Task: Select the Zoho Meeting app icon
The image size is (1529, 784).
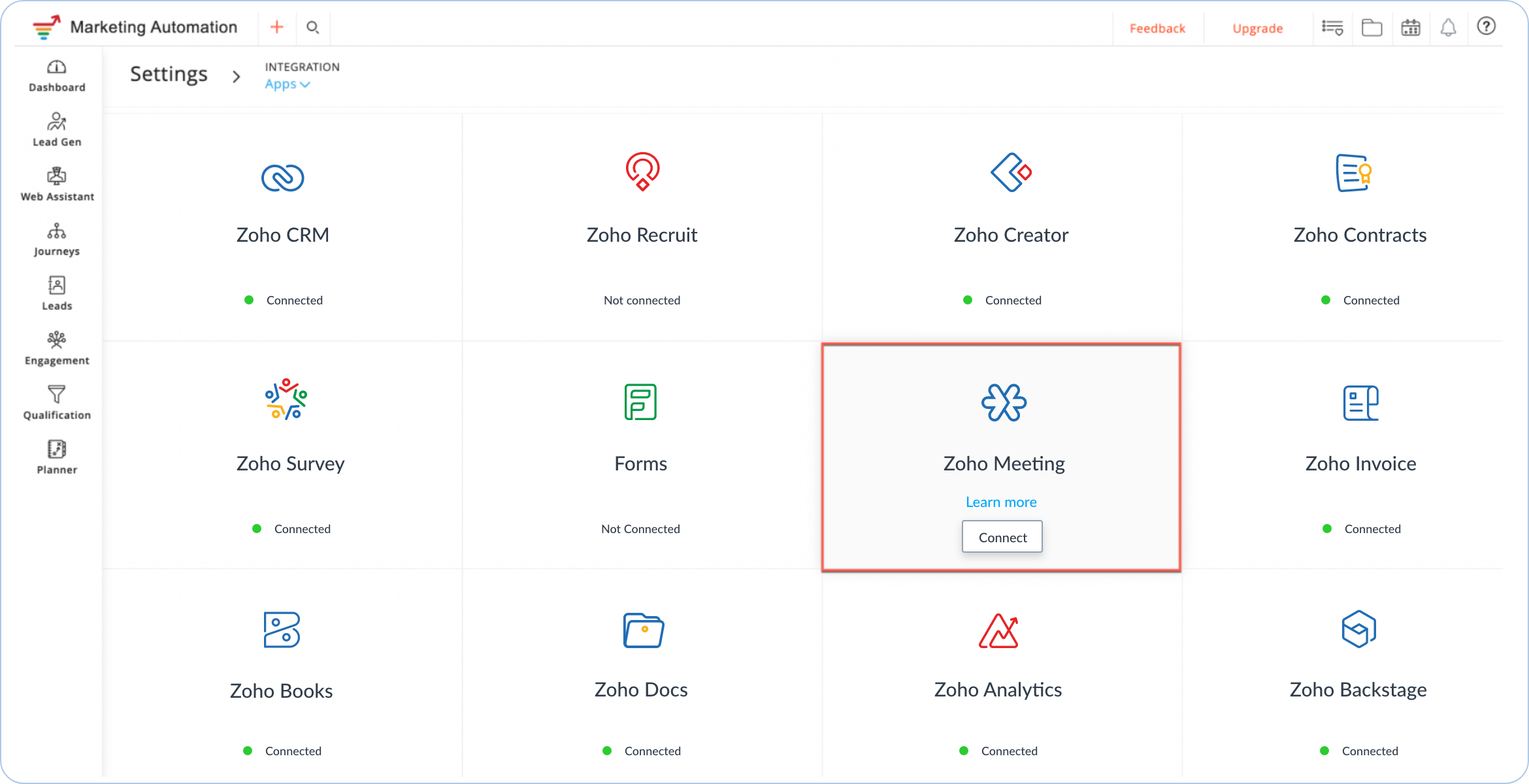Action: tap(1004, 402)
